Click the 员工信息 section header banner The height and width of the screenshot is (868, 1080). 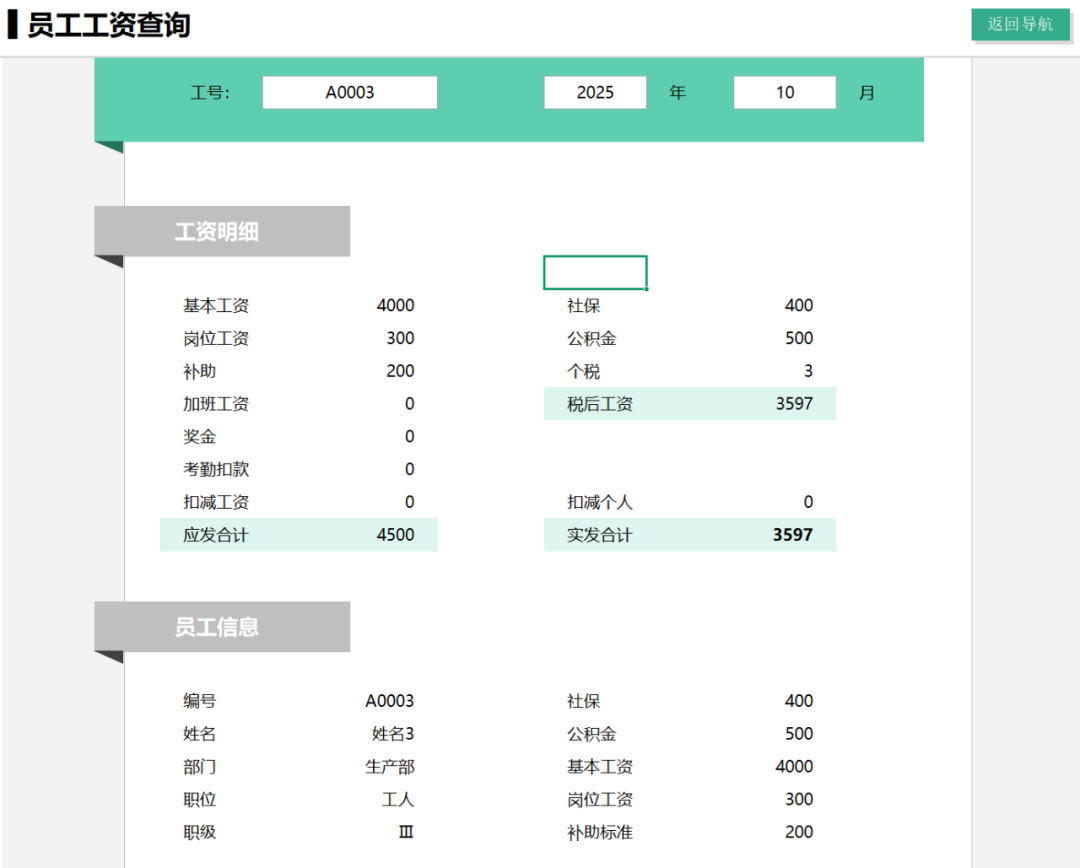222,627
